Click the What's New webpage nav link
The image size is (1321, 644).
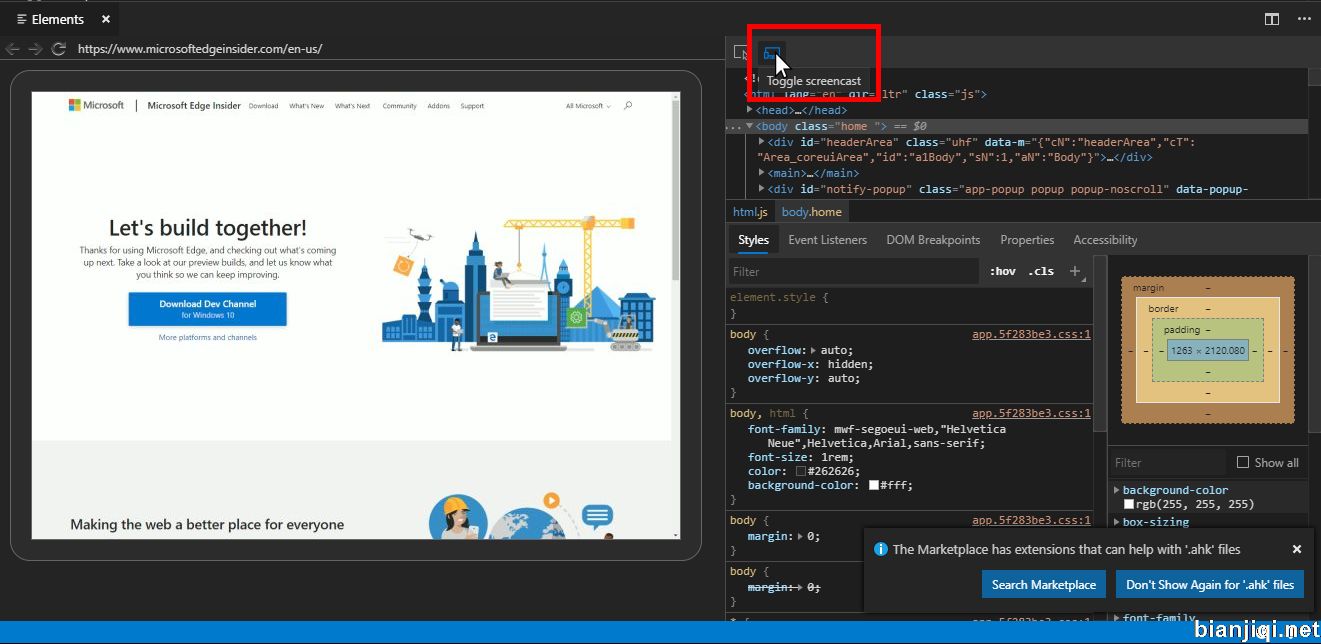pos(307,106)
